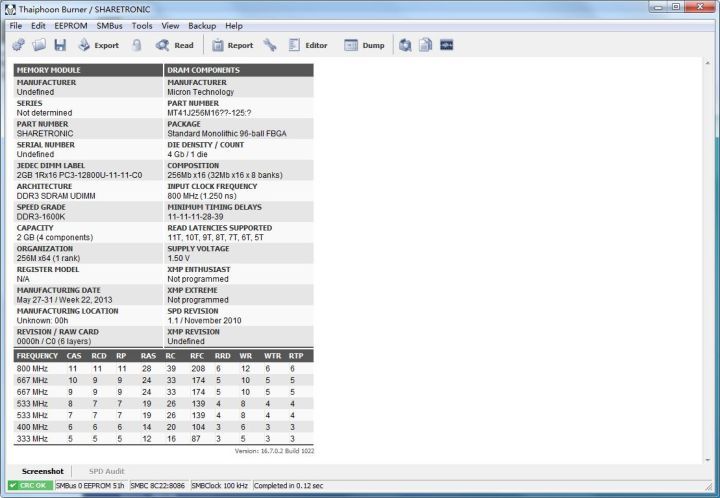Open the EEPROM menu
Viewport: 720px width, 498px height.
[71, 26]
